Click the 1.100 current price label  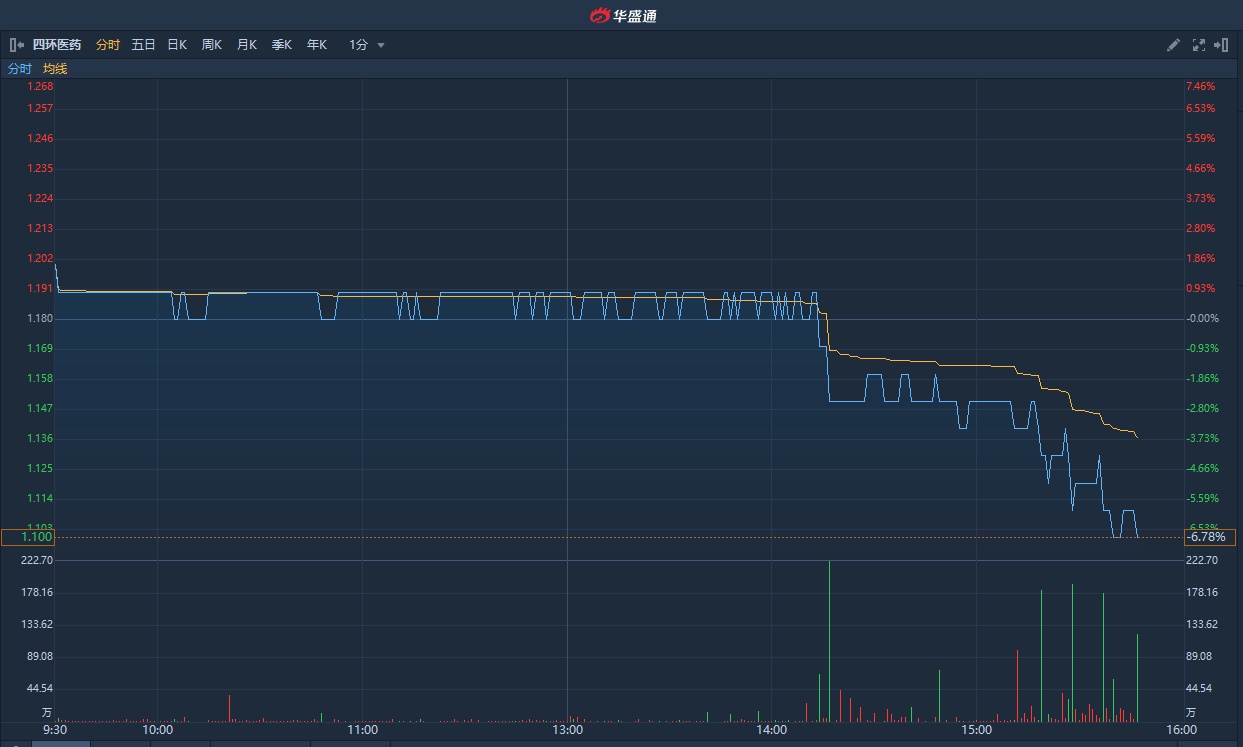coord(28,537)
